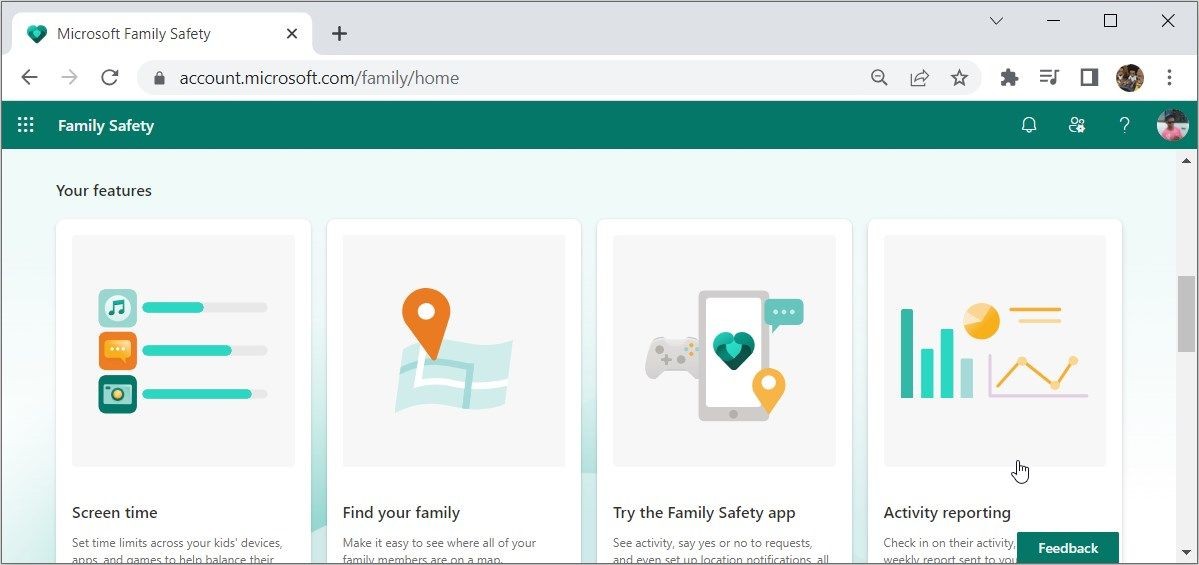Open the Find your family map illustration
Image resolution: width=1199 pixels, height=565 pixels.
[454, 351]
